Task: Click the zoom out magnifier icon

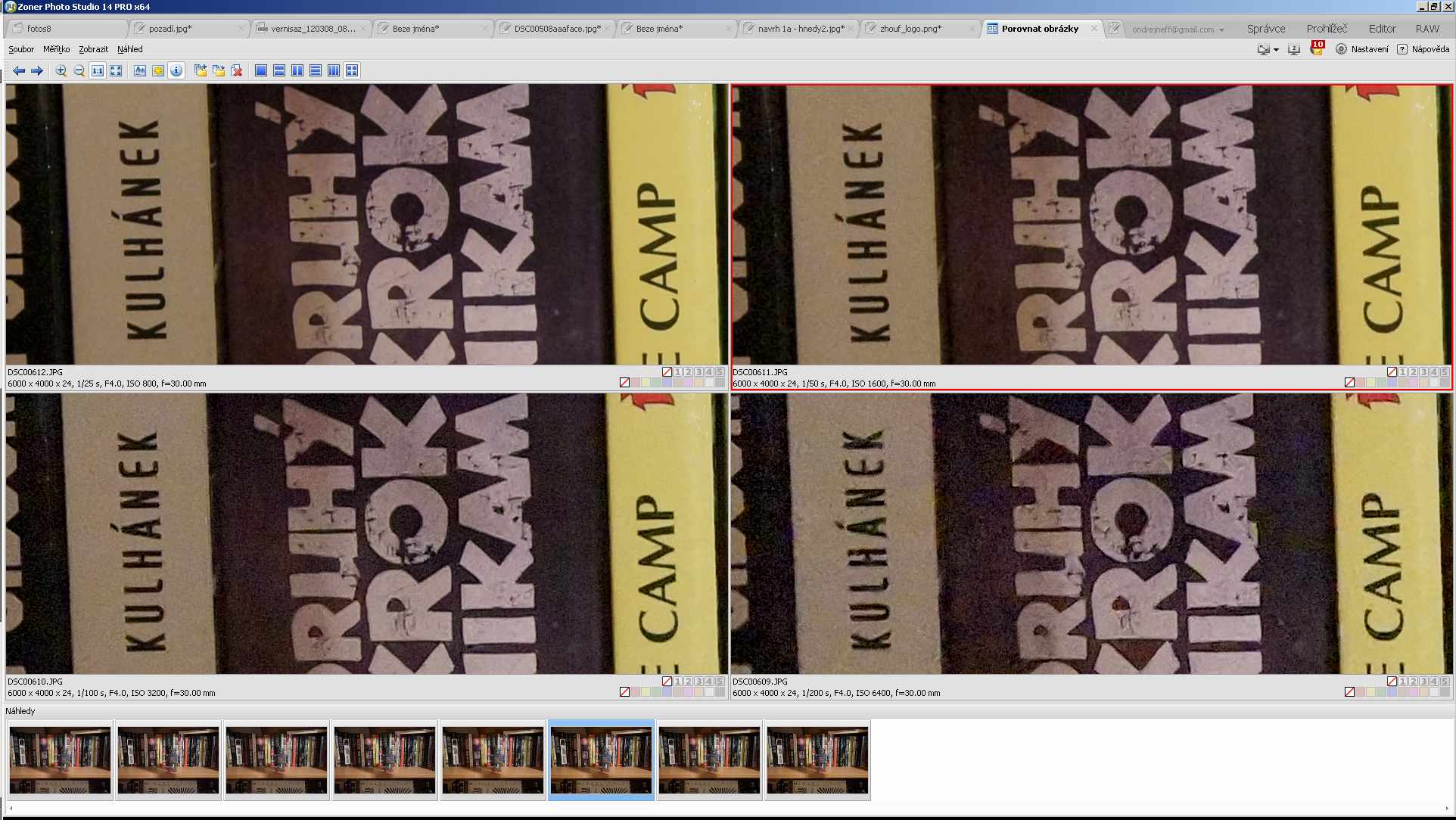Action: 79,70
